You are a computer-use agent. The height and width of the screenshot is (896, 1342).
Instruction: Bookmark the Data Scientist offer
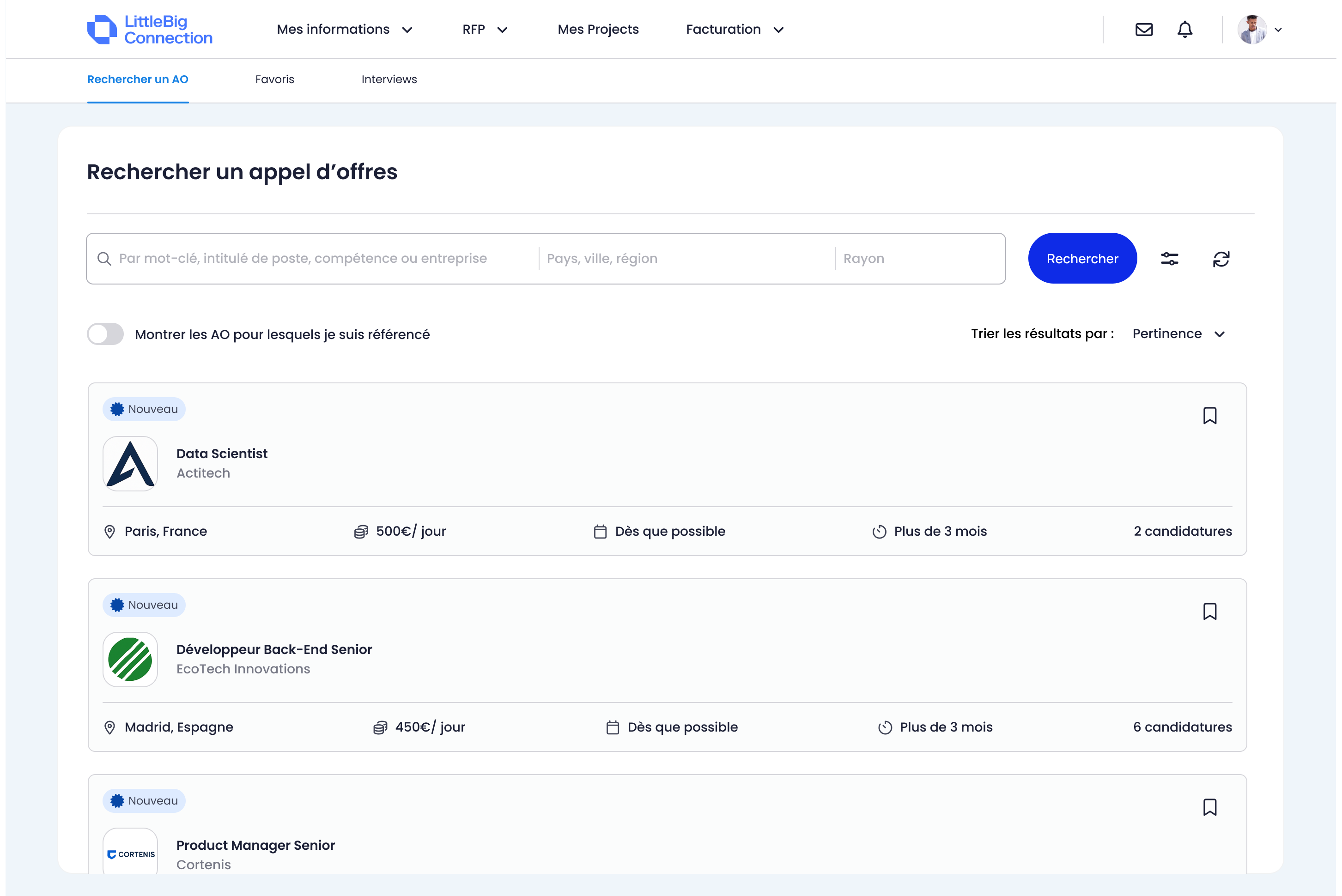click(x=1209, y=415)
